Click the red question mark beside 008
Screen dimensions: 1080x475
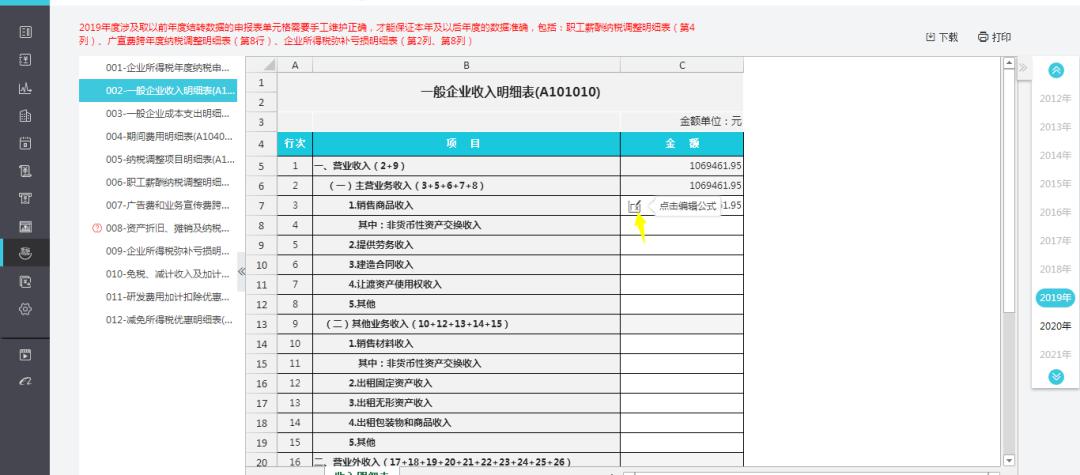[96, 228]
